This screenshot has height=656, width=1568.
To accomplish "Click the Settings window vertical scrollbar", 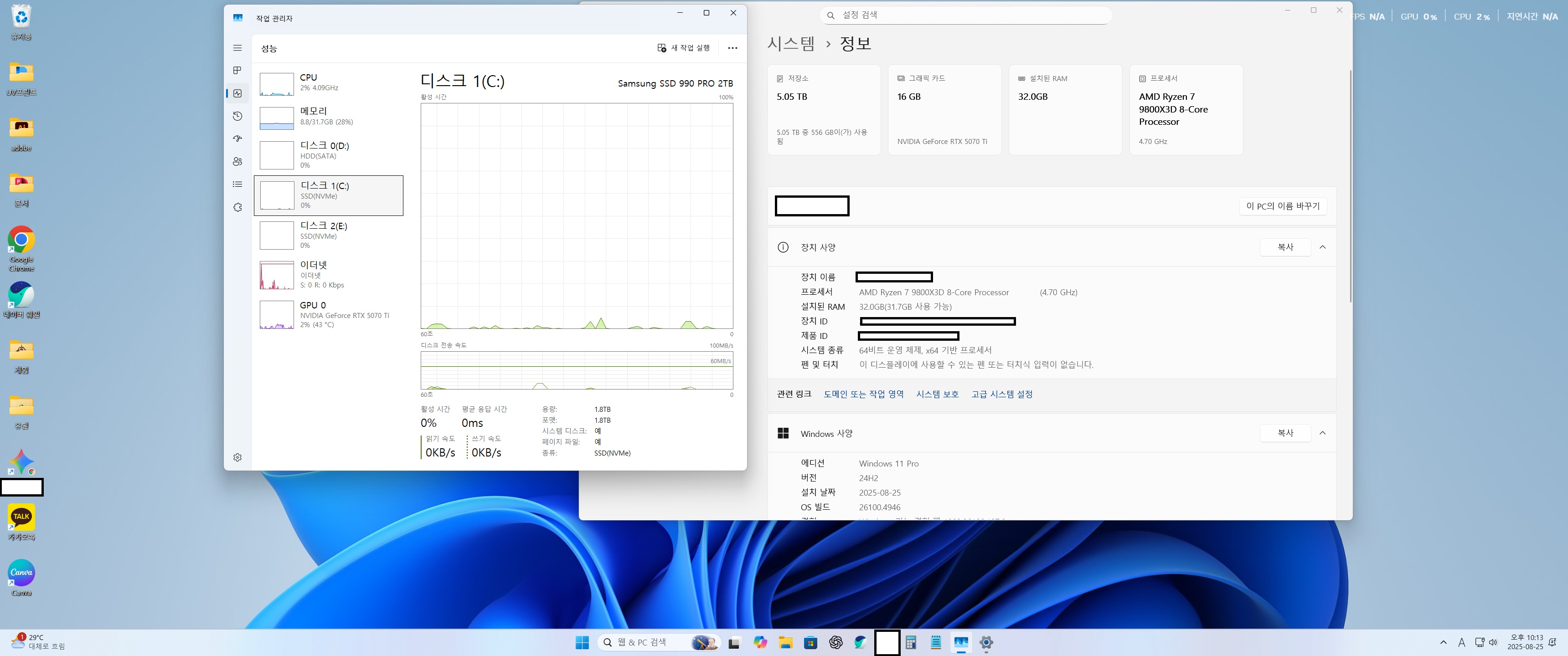I will (1350, 185).
